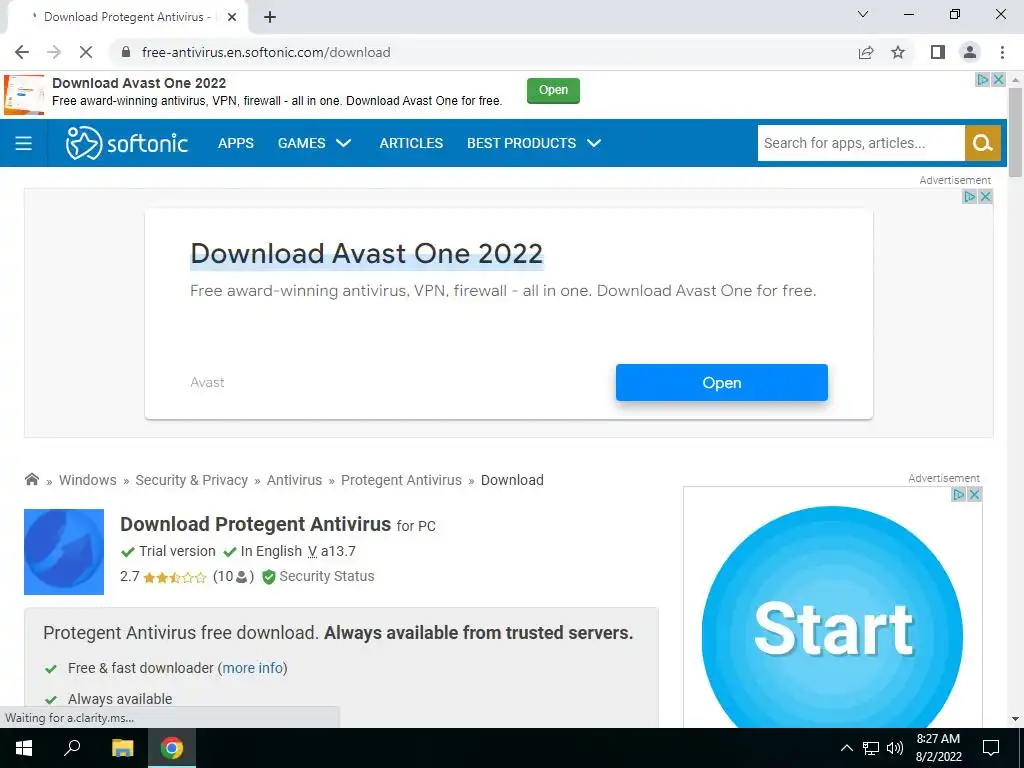Toggle the browser side panel icon
This screenshot has width=1024, height=768.
tap(938, 52)
